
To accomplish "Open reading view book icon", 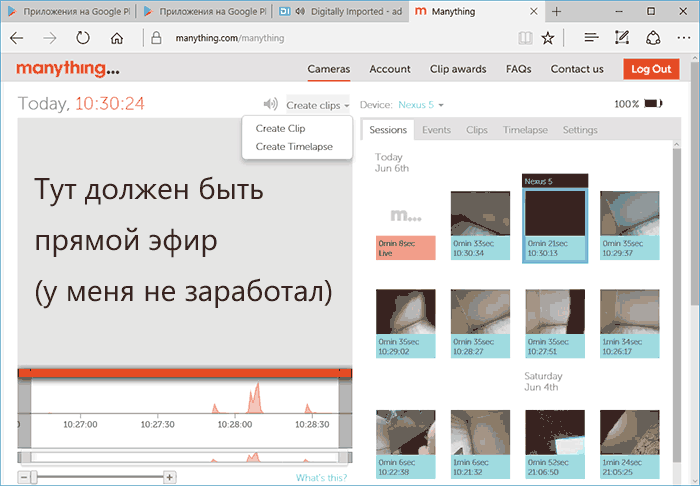I will [525, 38].
